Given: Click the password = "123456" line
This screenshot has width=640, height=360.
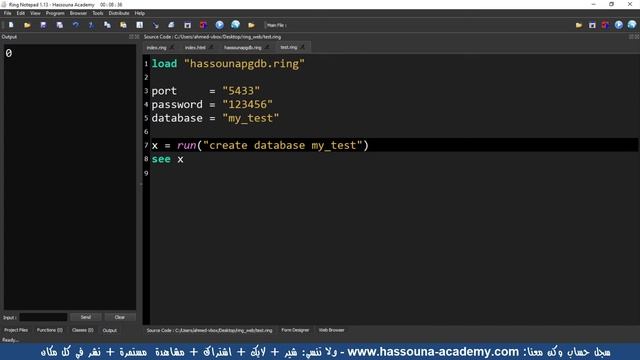Looking at the screenshot, I should pos(212,104).
